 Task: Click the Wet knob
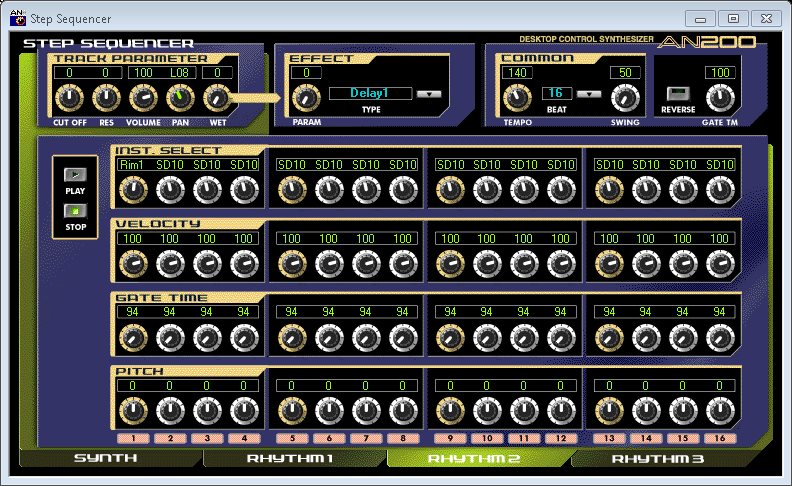pos(217,98)
